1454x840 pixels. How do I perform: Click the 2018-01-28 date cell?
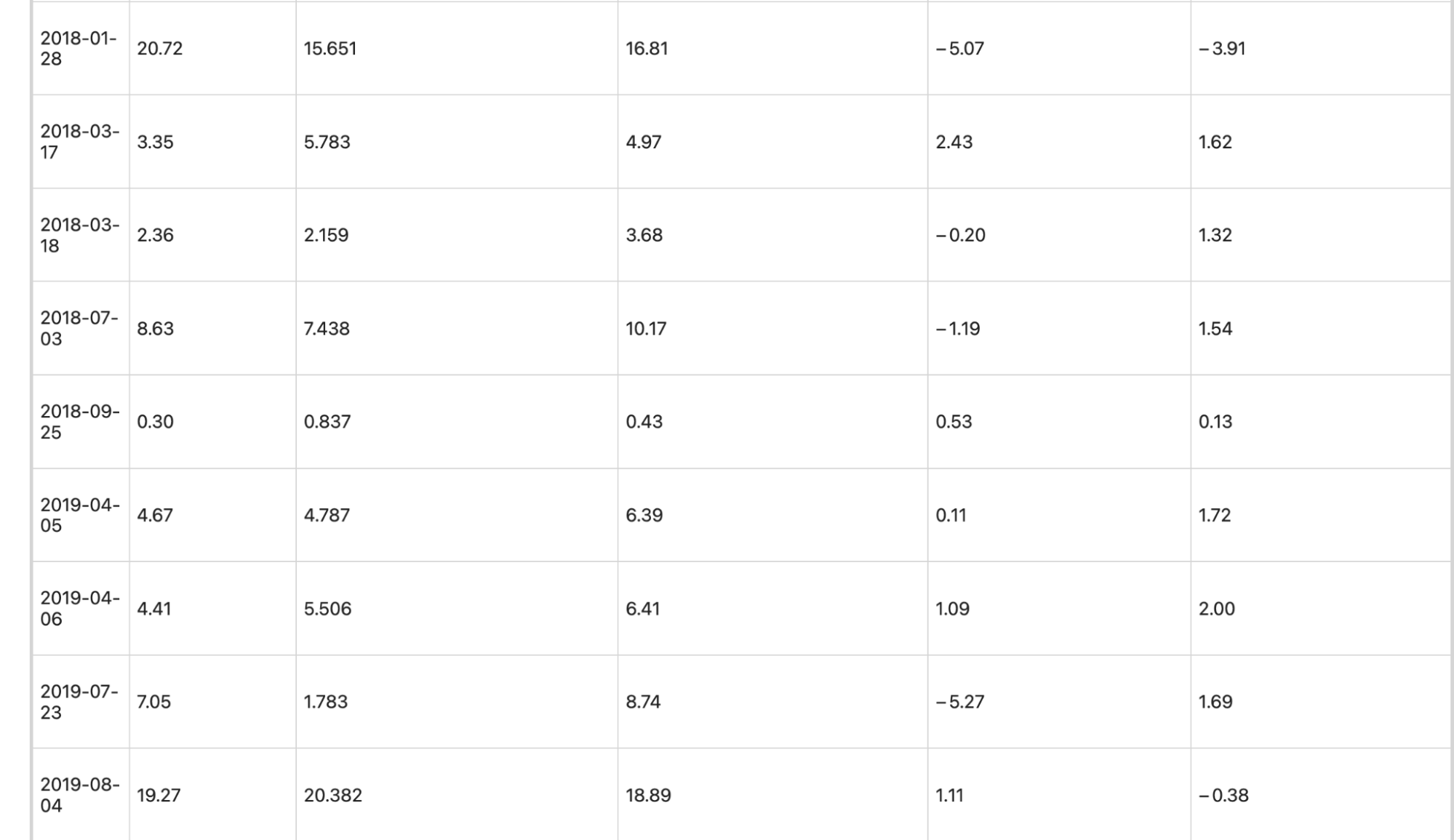point(81,48)
